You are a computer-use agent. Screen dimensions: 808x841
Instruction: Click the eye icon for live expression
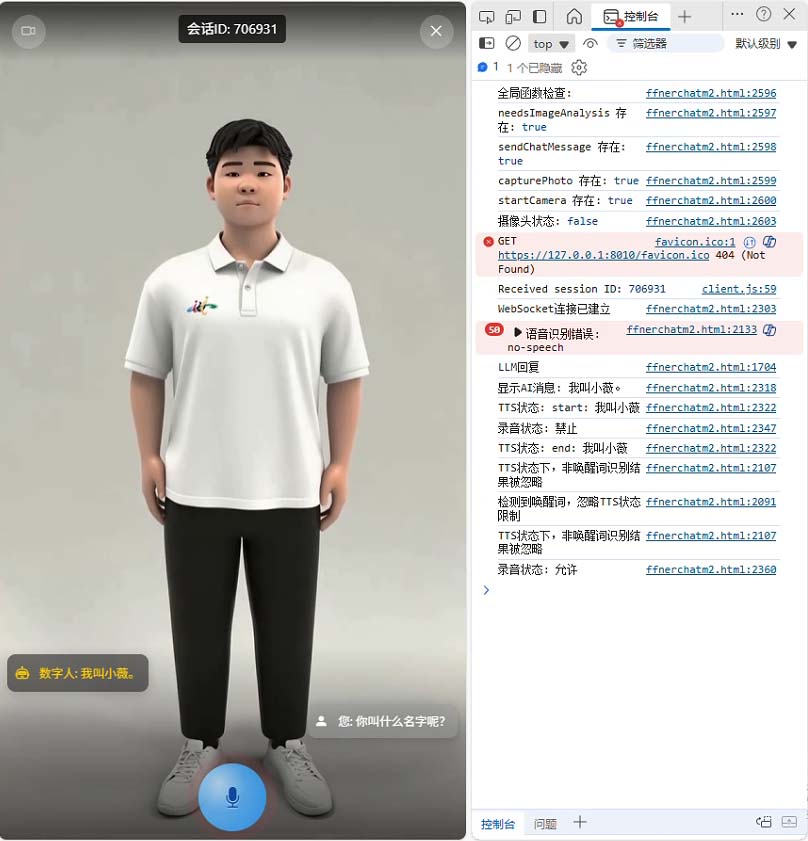click(x=590, y=43)
